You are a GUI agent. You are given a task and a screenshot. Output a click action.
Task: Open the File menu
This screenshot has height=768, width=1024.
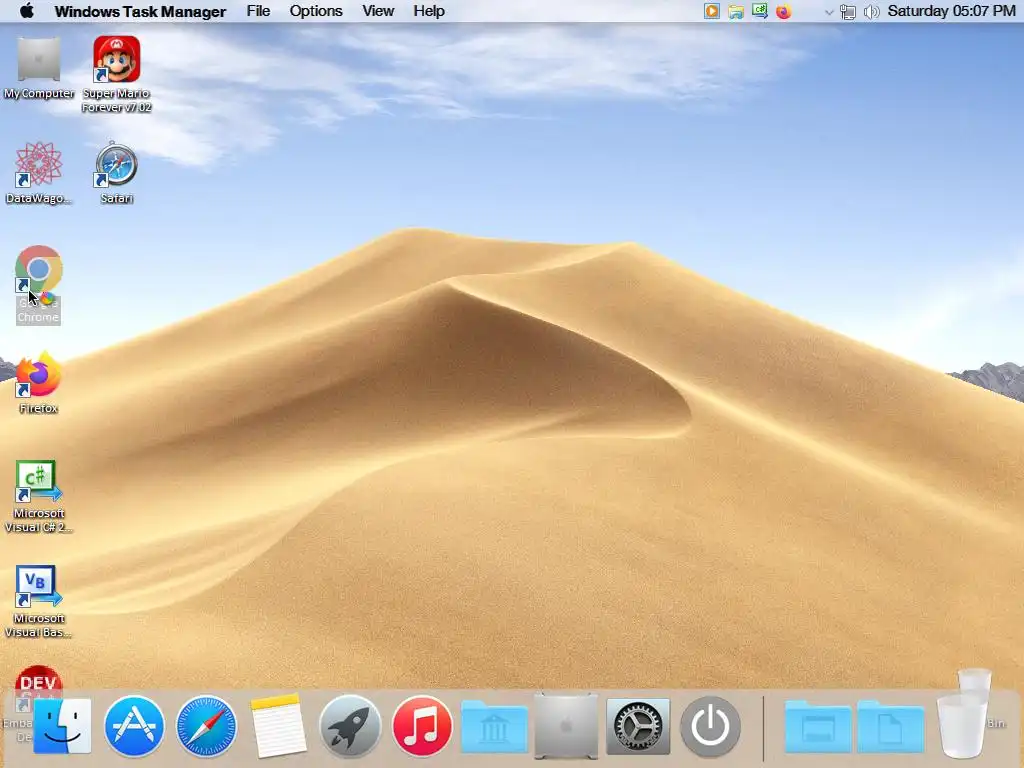258,11
